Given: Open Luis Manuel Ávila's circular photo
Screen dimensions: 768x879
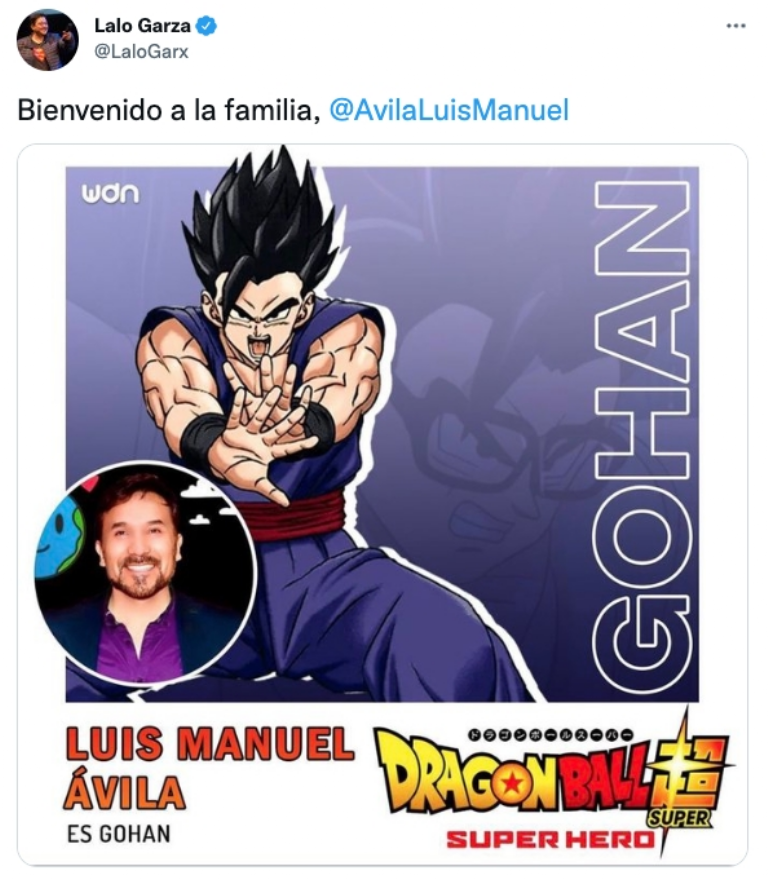Looking at the screenshot, I should [146, 573].
